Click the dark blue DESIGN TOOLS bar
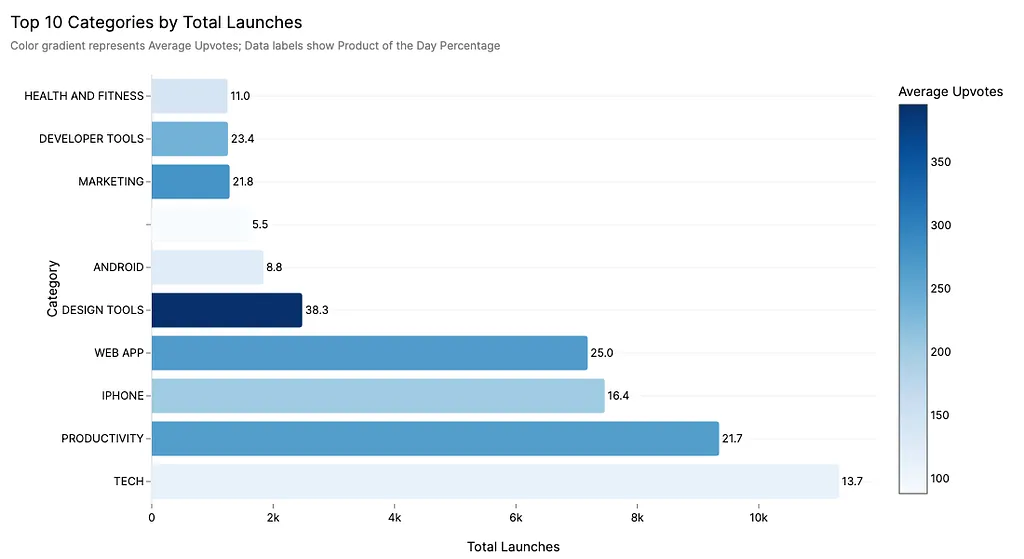The width and height of the screenshot is (1024, 559). click(227, 310)
